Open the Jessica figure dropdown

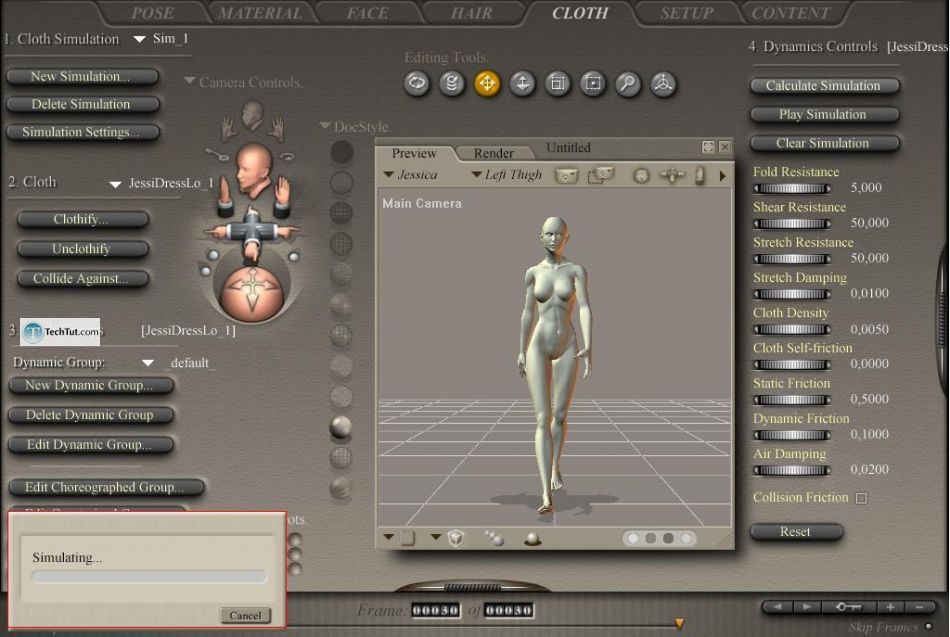[388, 175]
